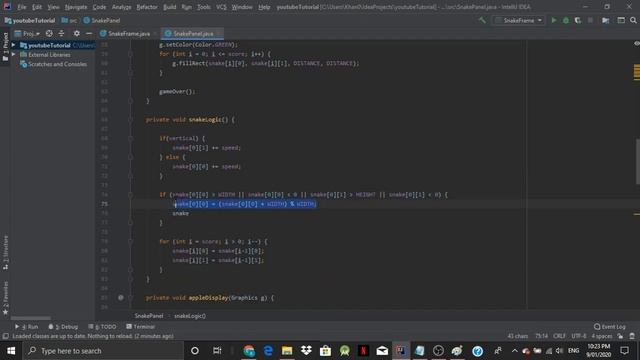Viewport: 640px width, 360px height.
Task: Toggle the Structure tool window side tab
Action: tap(5, 252)
